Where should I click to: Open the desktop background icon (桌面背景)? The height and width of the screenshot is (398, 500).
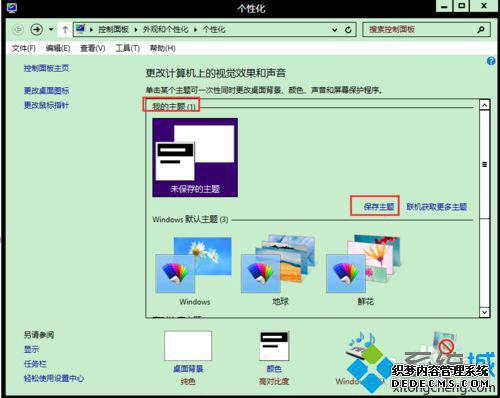click(x=188, y=346)
